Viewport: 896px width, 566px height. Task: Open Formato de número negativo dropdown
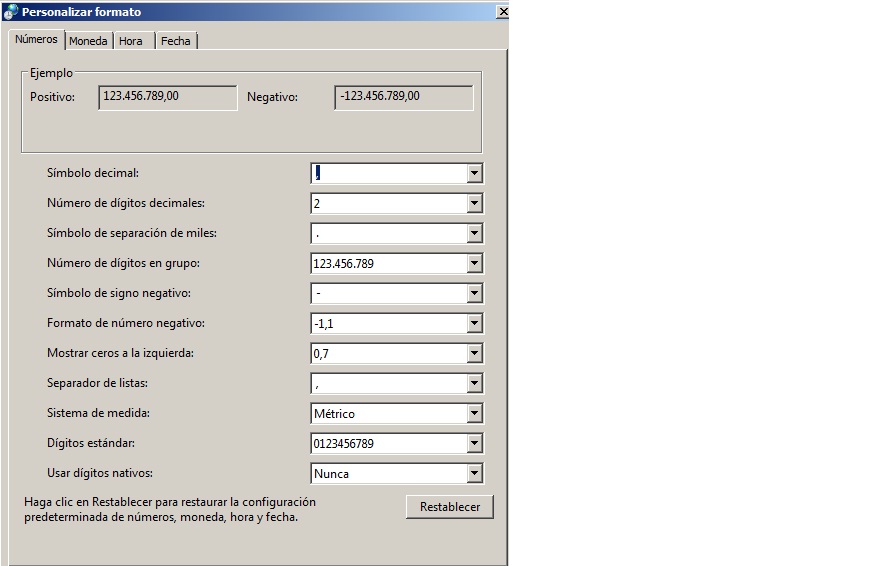tap(474, 324)
